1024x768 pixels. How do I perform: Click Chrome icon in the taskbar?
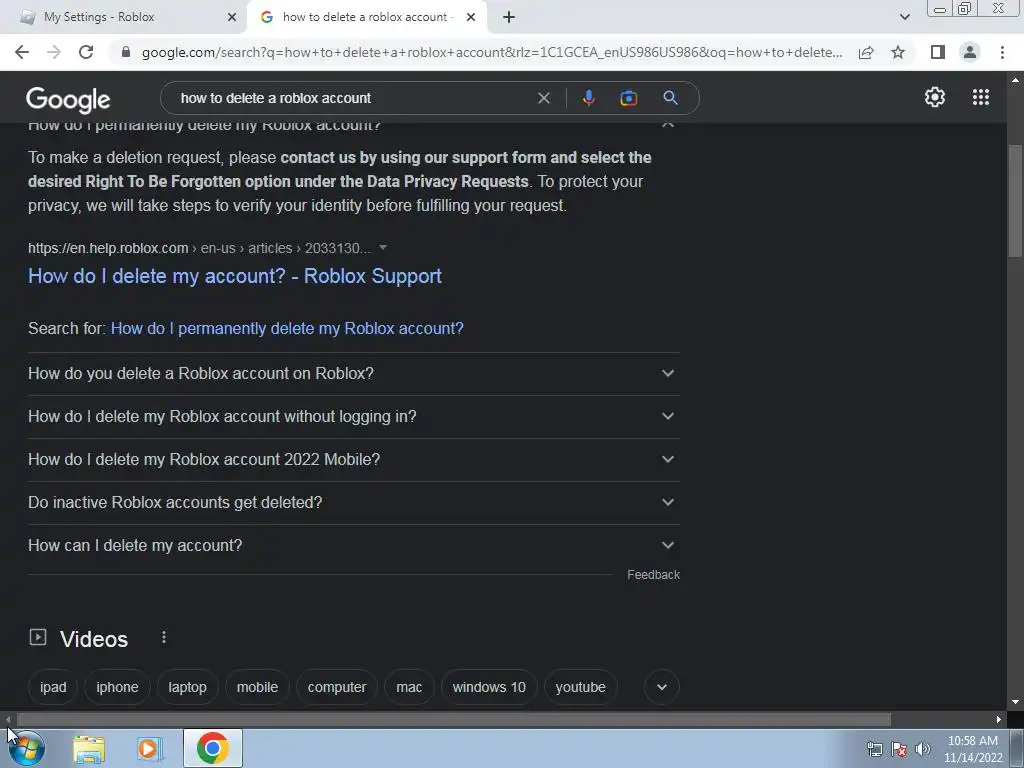tap(213, 748)
